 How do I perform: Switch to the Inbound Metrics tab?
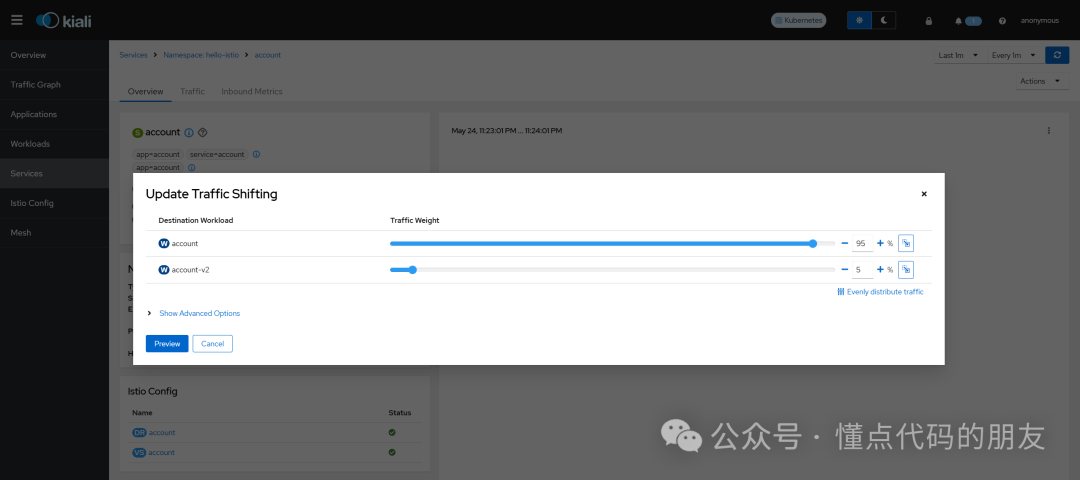tap(251, 92)
